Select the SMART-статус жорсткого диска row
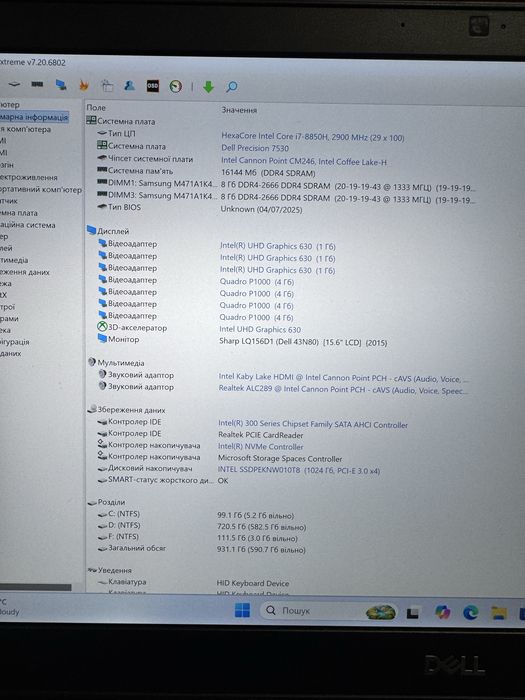 [163, 480]
